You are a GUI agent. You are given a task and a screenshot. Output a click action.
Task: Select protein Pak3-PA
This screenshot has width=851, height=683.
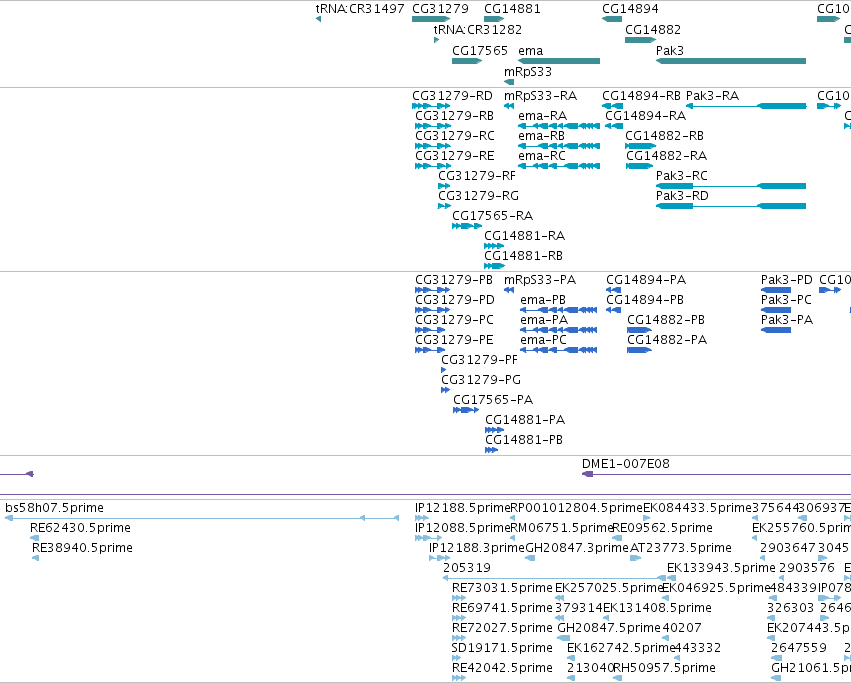(787, 320)
